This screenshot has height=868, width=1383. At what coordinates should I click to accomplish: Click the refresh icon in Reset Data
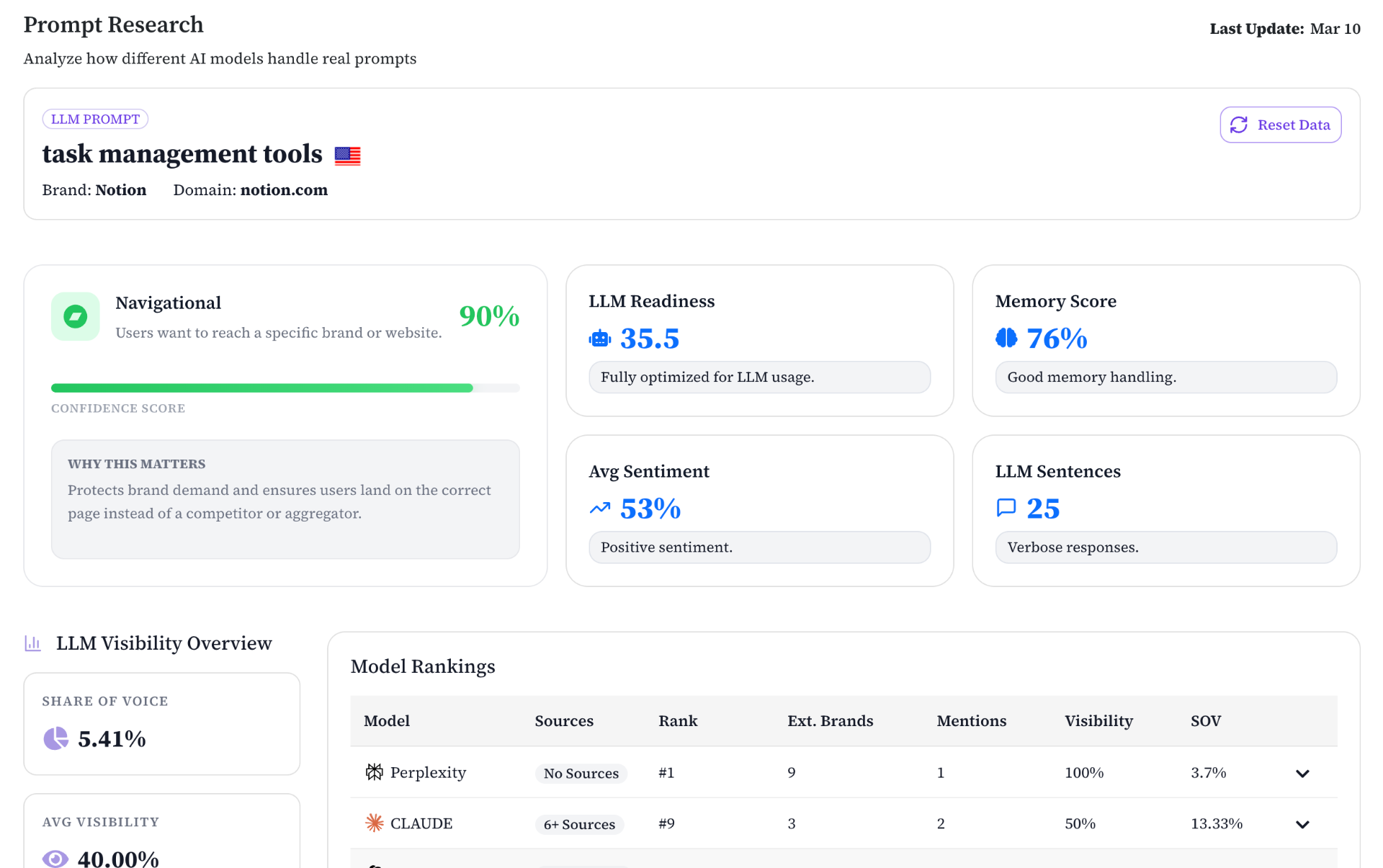[x=1239, y=125]
